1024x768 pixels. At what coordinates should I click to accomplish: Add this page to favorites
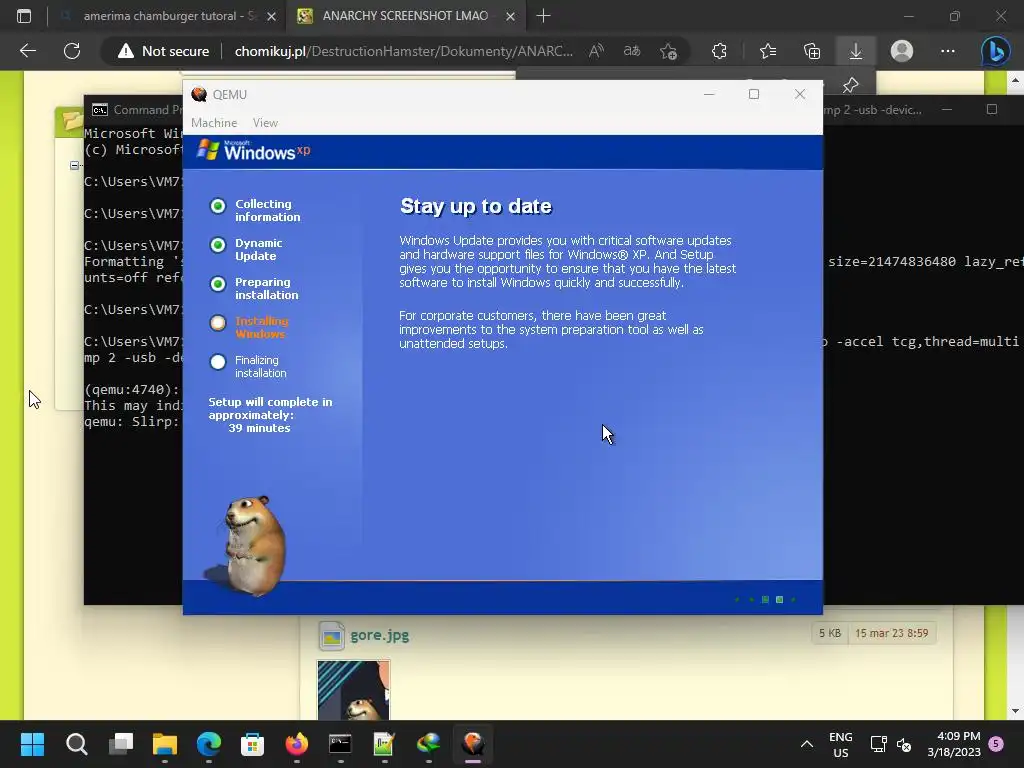tap(668, 51)
